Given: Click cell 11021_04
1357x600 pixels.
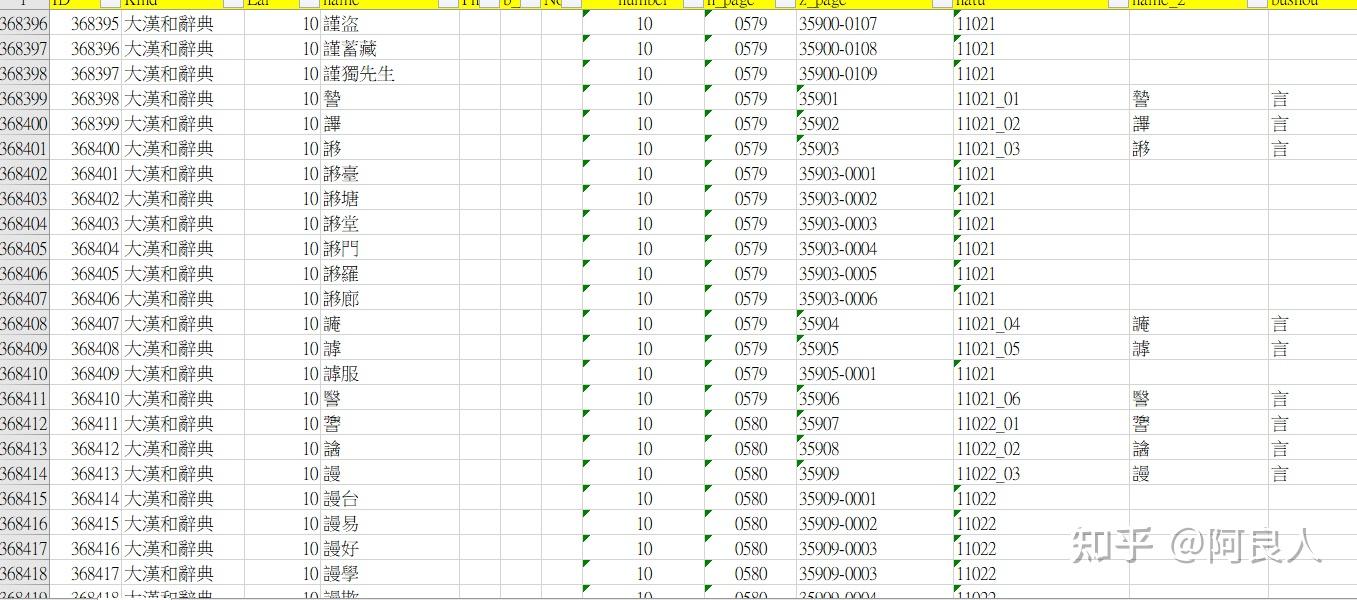Looking at the screenshot, I should [x=1041, y=324].
